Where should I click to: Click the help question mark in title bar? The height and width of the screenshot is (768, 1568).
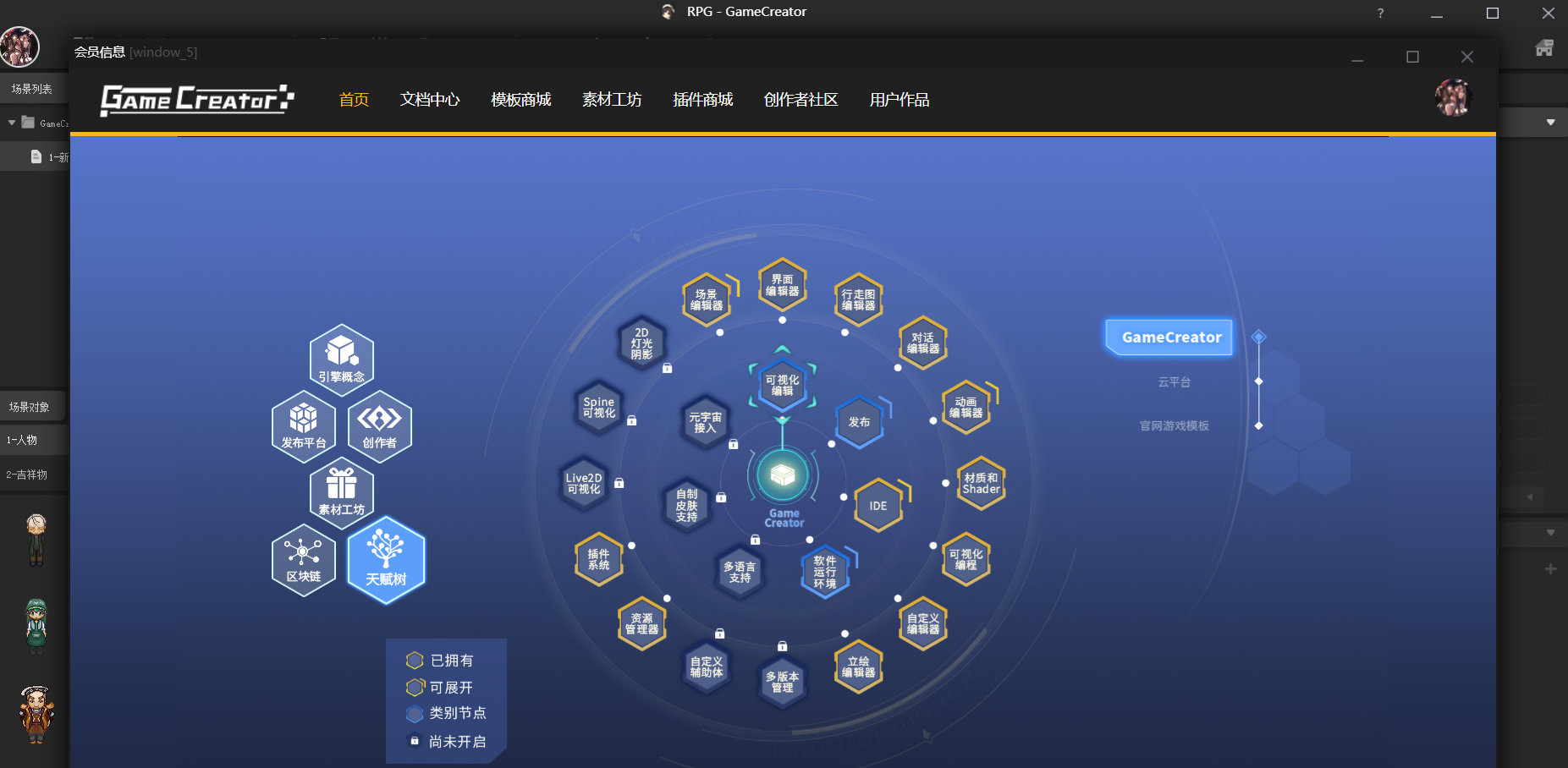coord(1380,13)
